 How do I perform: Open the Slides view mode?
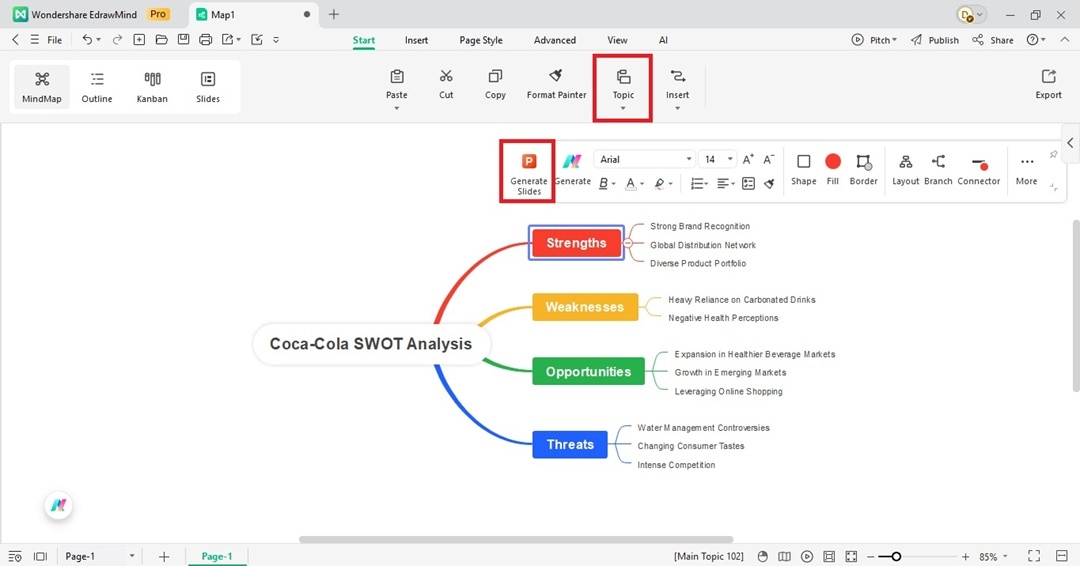207,87
